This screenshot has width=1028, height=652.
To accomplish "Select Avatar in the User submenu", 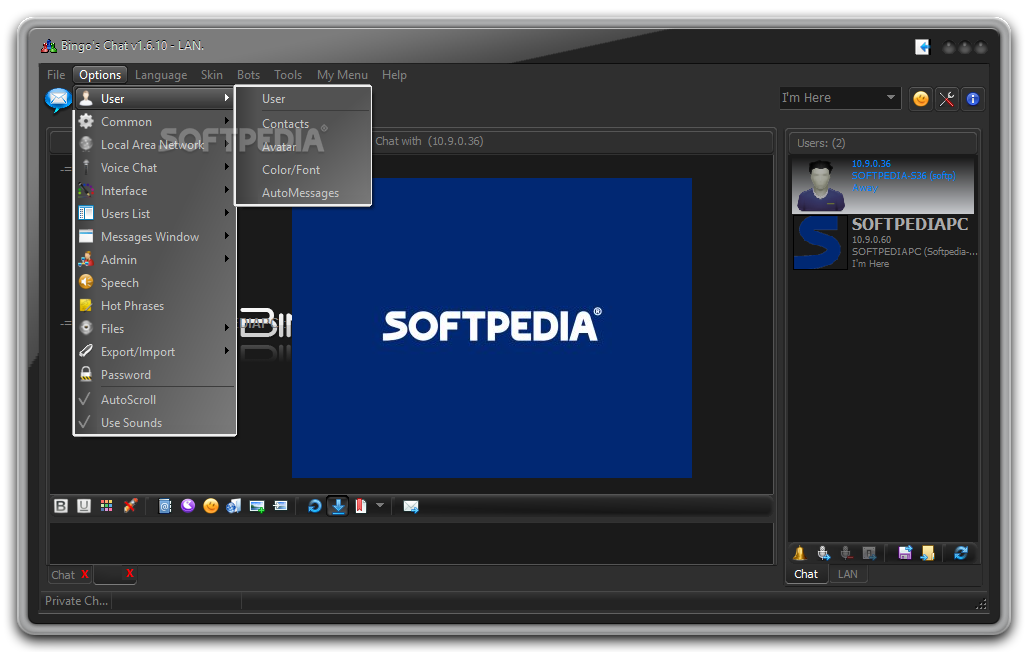I will click(x=303, y=146).
